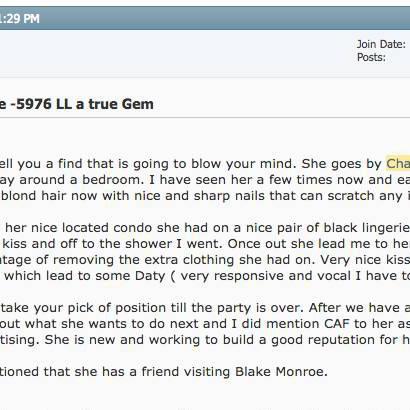Select the 'Posts:' label under Join Date

point(371,57)
